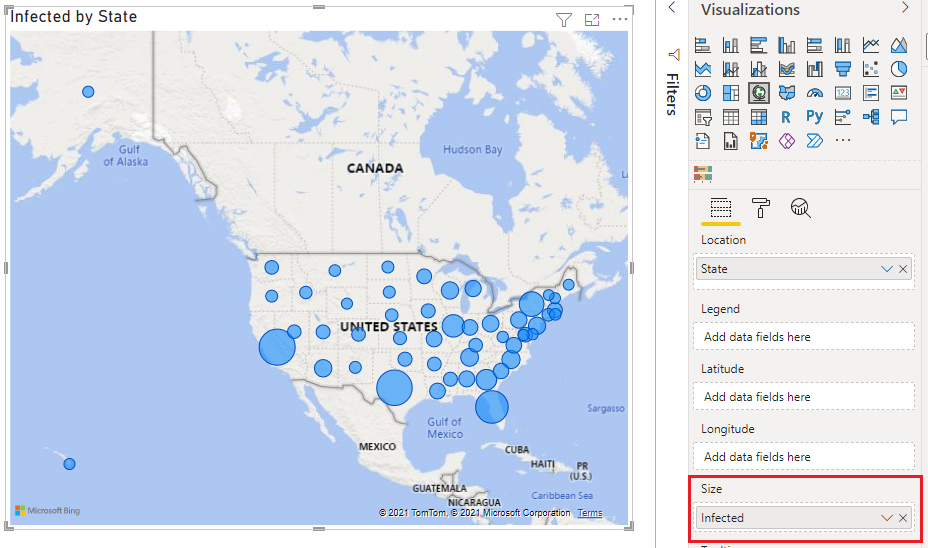Screen dimensions: 928x548
Task: Open the Format paint roller tab
Action: pos(761,208)
